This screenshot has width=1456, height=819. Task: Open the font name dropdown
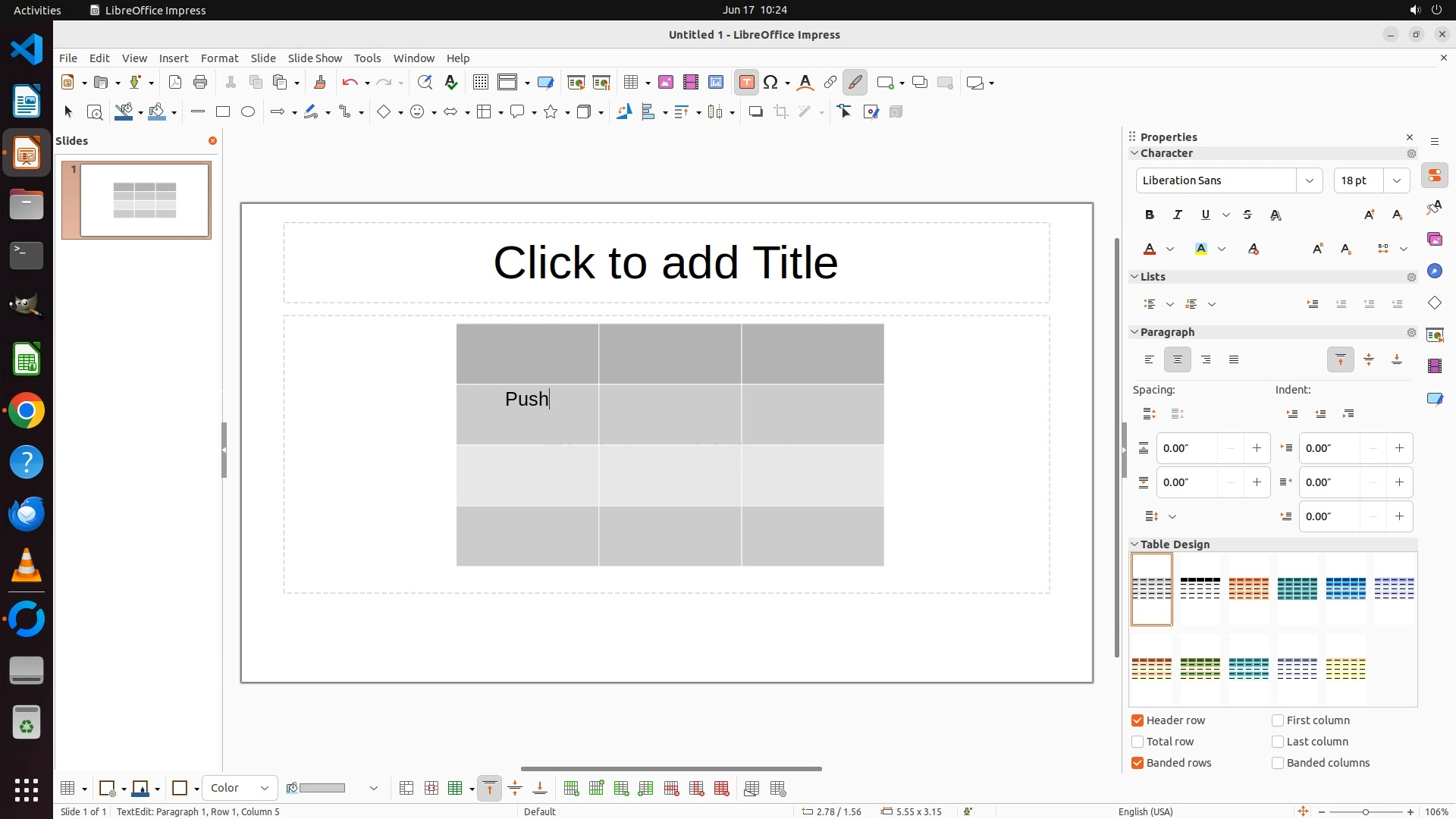pyautogui.click(x=1309, y=180)
